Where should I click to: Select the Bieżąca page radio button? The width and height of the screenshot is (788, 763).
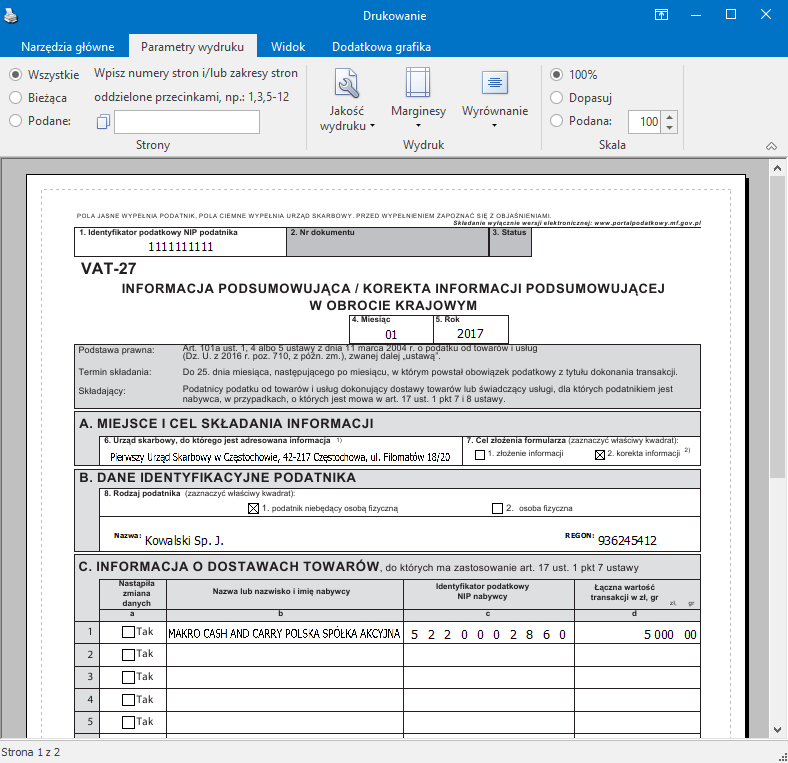click(x=15, y=97)
